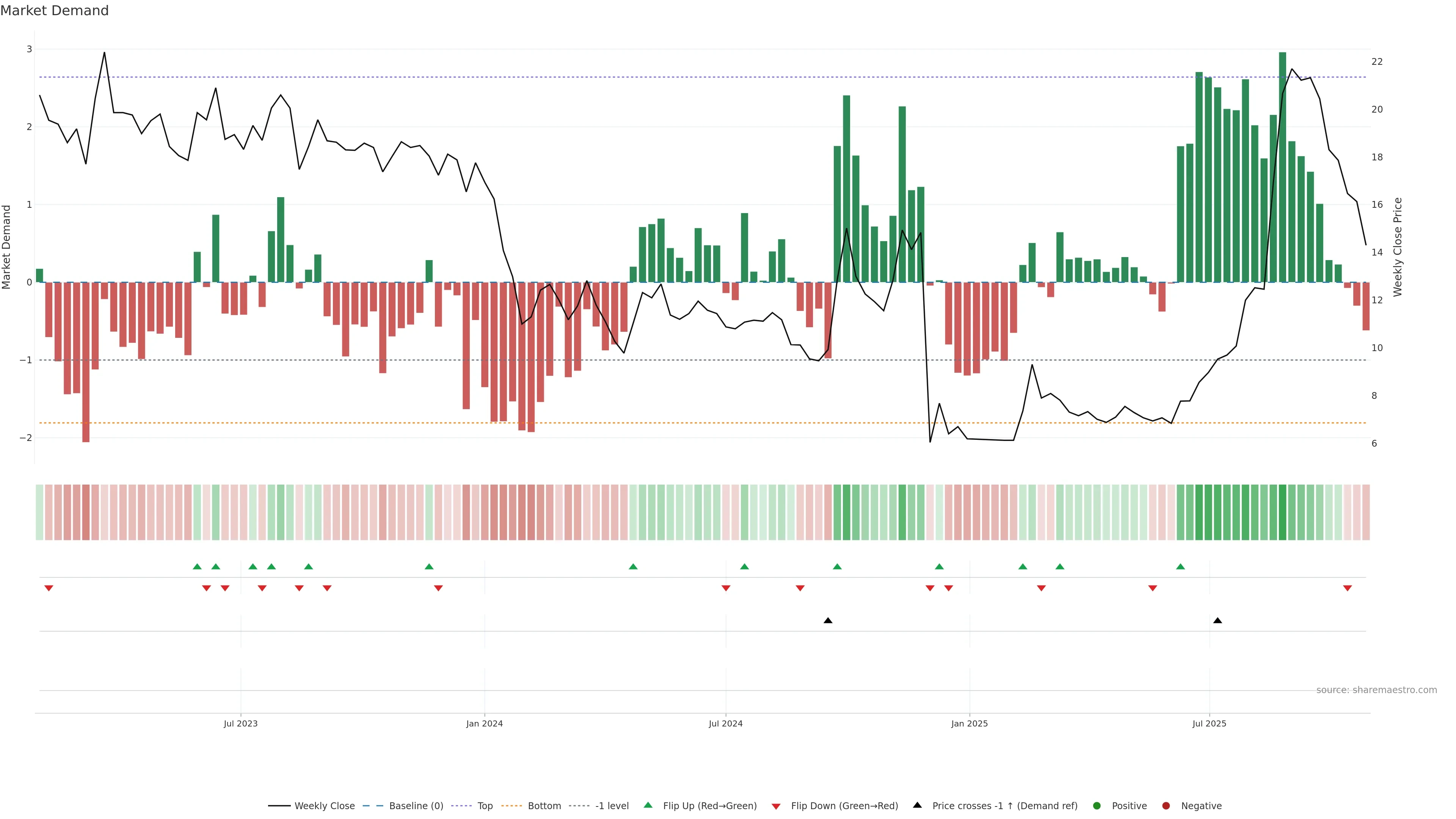This screenshot has height=819, width=1456.
Task: Click the Market Demand chart title
Action: 54,11
